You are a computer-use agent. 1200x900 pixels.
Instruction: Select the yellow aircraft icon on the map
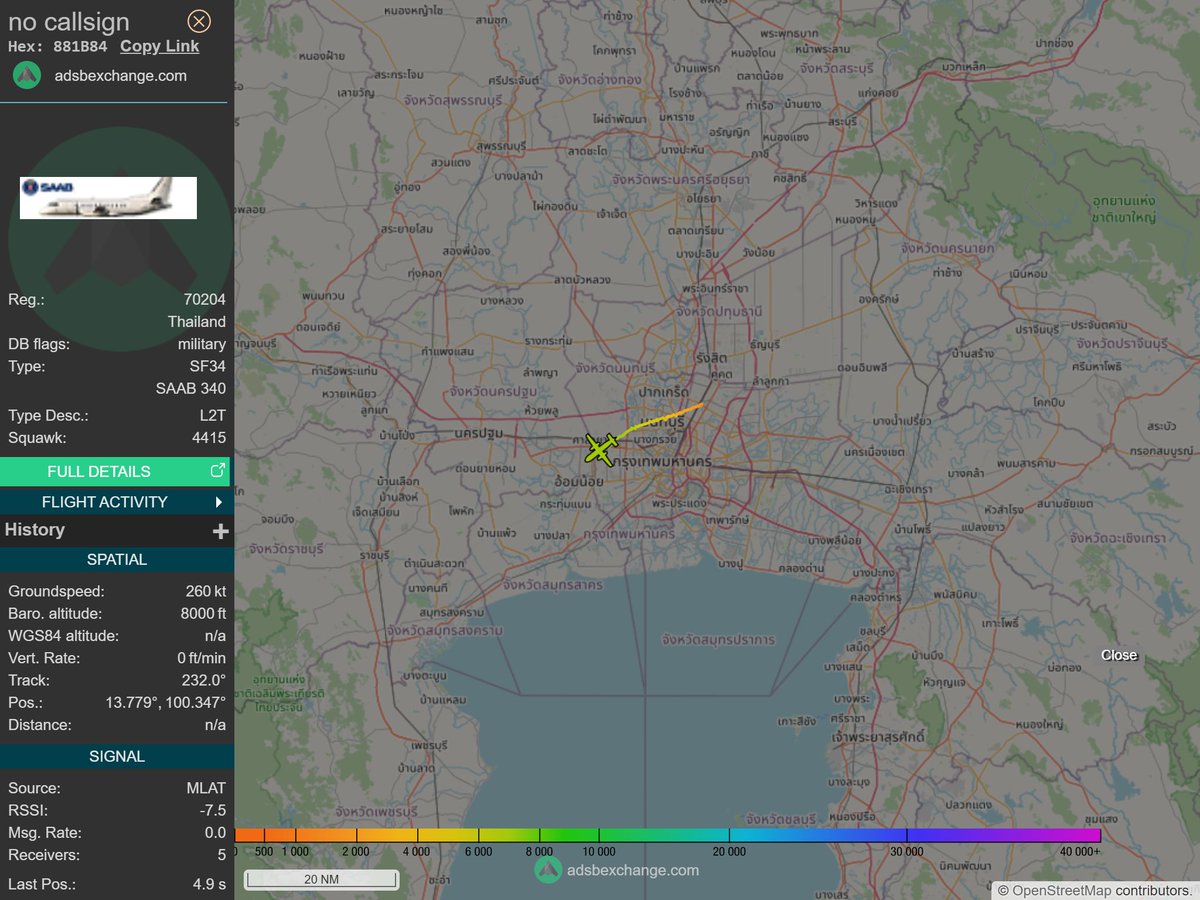coord(599,448)
